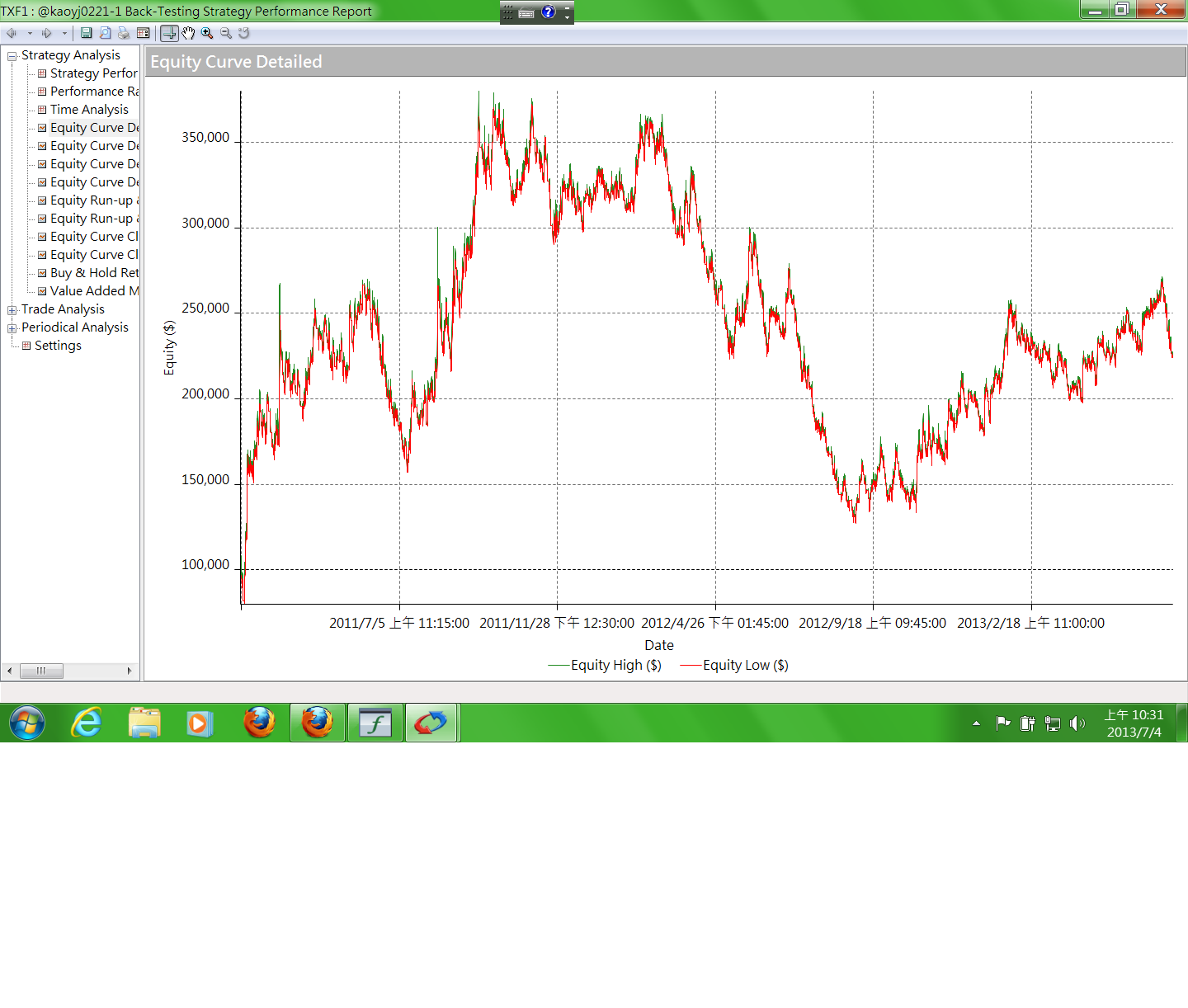Open the Buy & Hold Ret... item
The image size is (1188, 1008).
click(x=94, y=273)
